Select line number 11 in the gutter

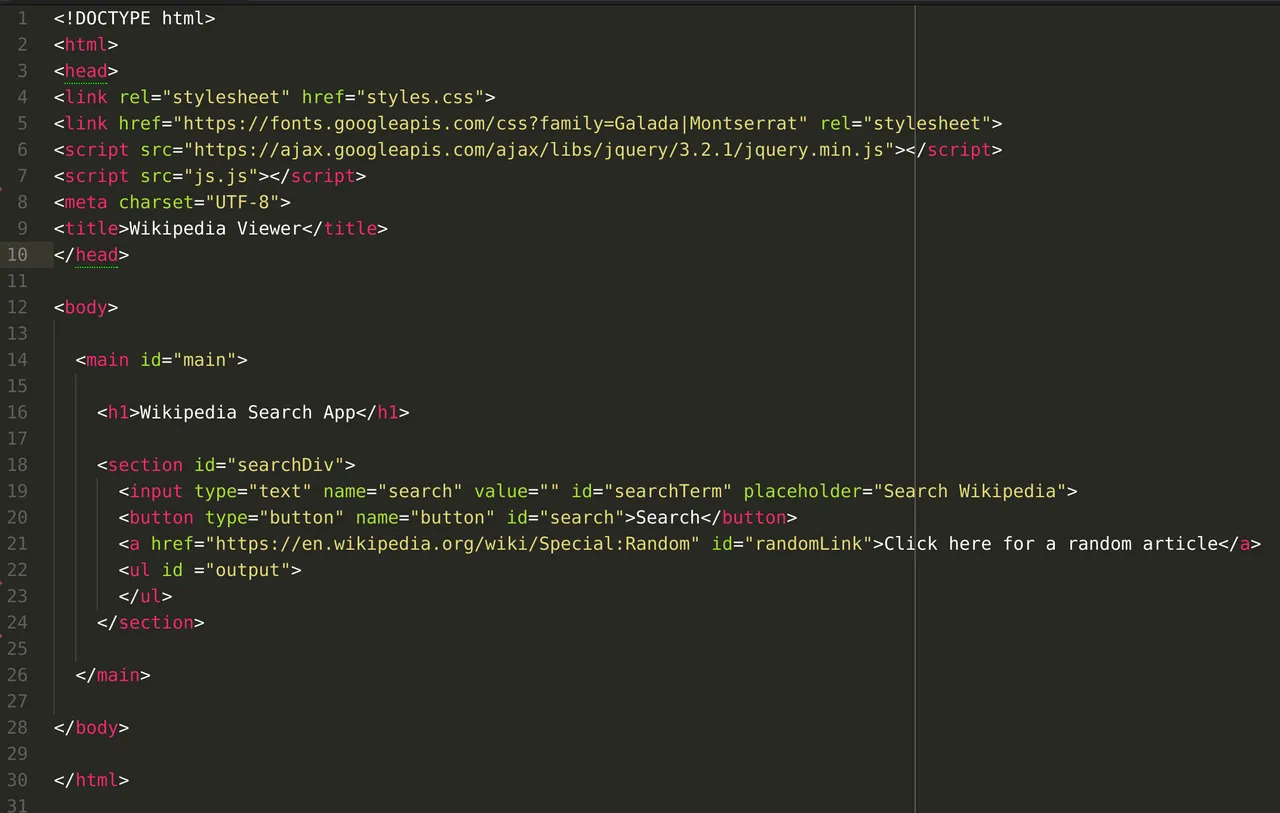[18, 281]
